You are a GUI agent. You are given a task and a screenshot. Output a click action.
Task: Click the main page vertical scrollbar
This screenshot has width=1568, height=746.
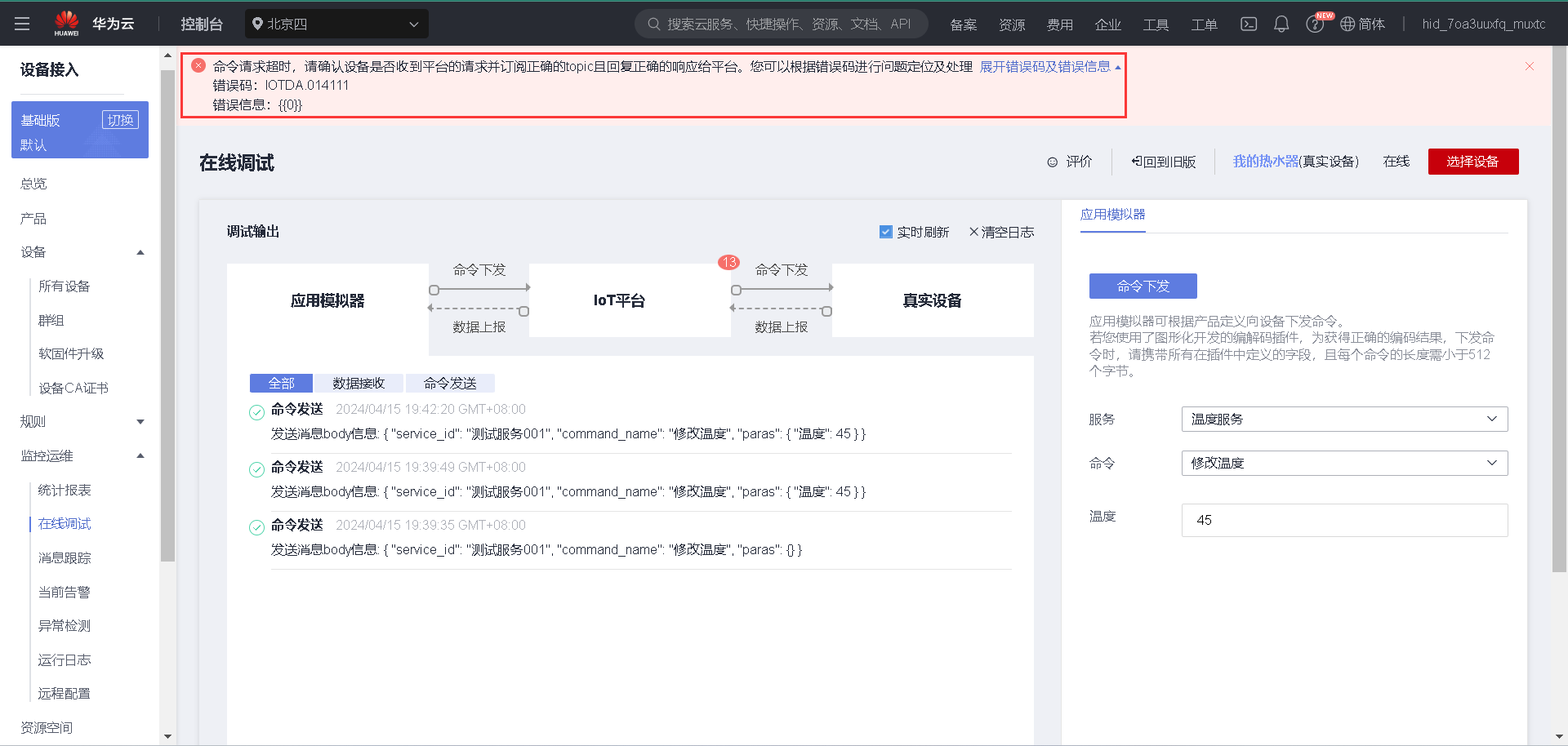(1559, 309)
